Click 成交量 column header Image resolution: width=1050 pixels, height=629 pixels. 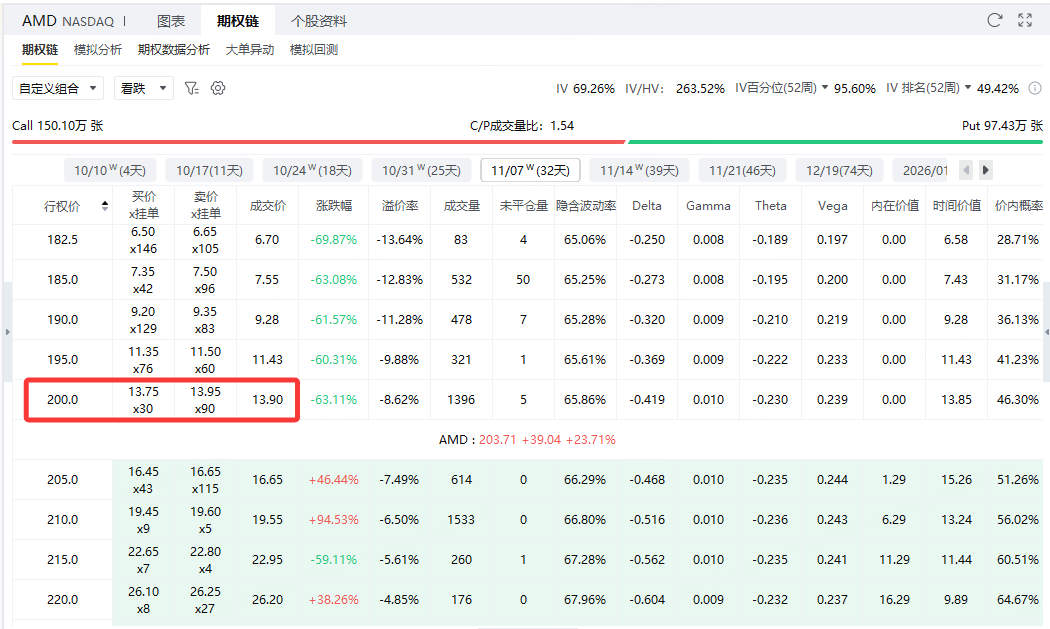coord(461,206)
